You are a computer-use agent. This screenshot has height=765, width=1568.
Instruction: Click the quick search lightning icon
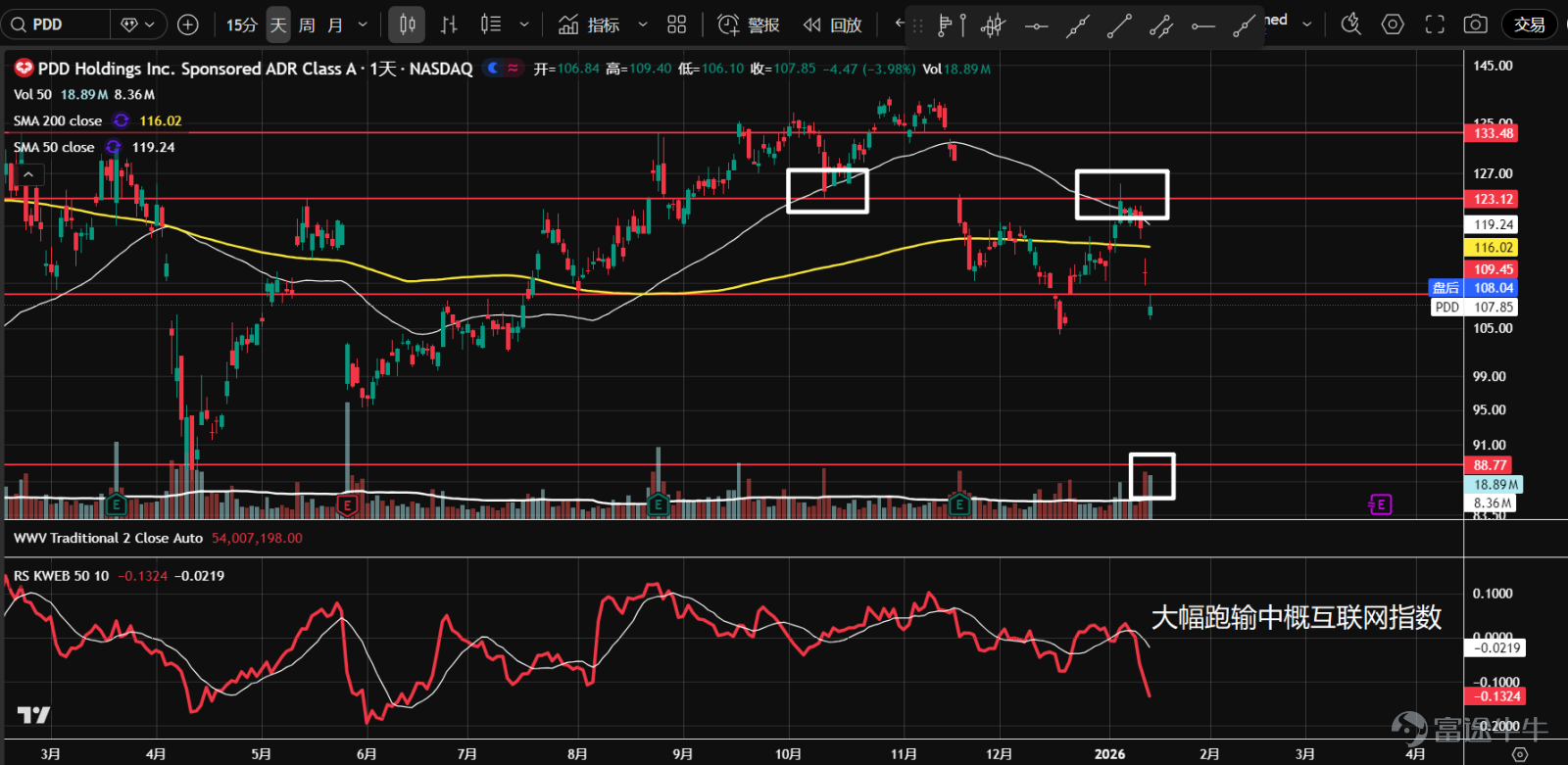tap(1350, 24)
